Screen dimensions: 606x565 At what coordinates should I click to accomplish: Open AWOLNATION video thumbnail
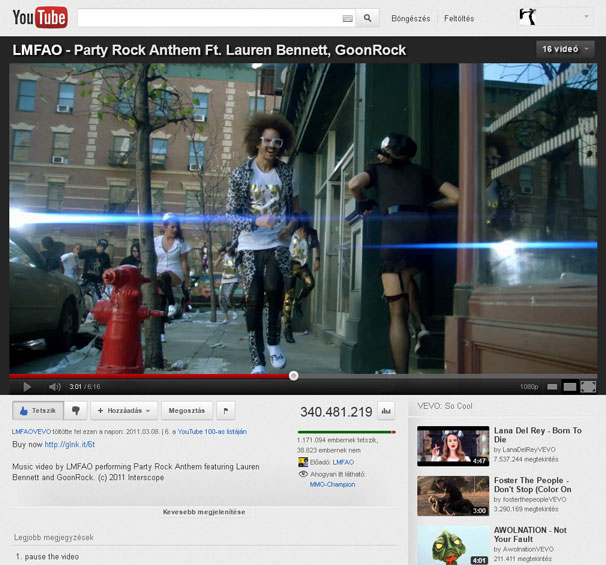(453, 545)
